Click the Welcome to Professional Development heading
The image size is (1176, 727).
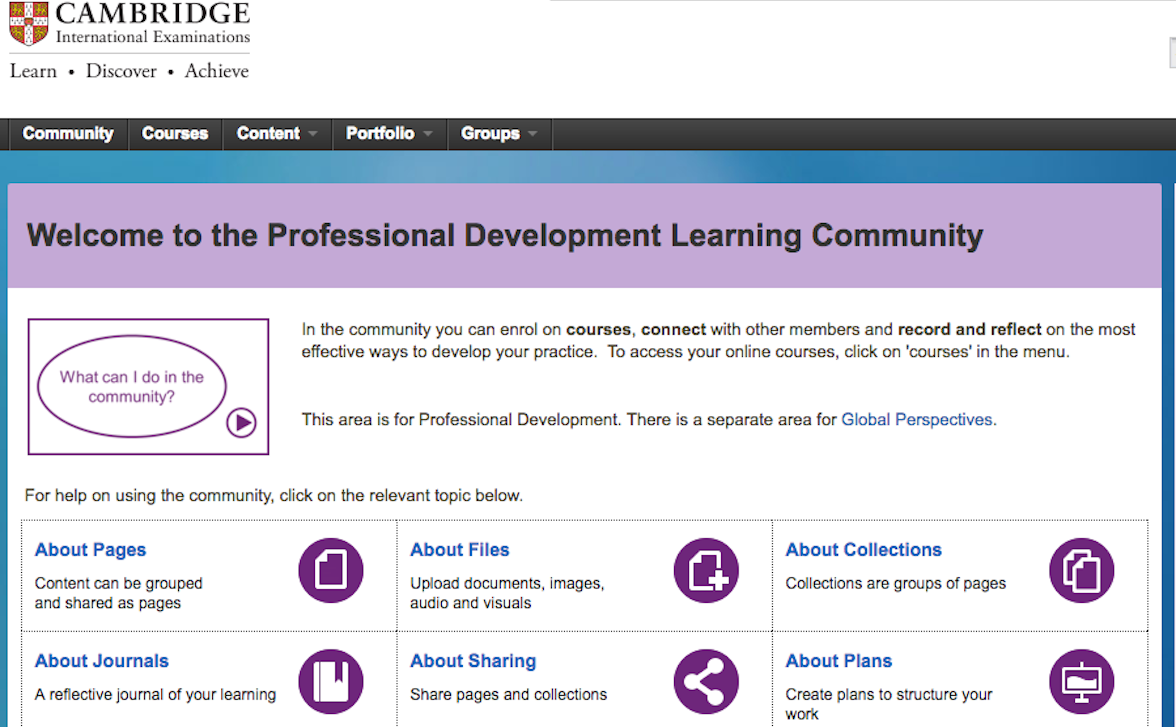(x=505, y=236)
